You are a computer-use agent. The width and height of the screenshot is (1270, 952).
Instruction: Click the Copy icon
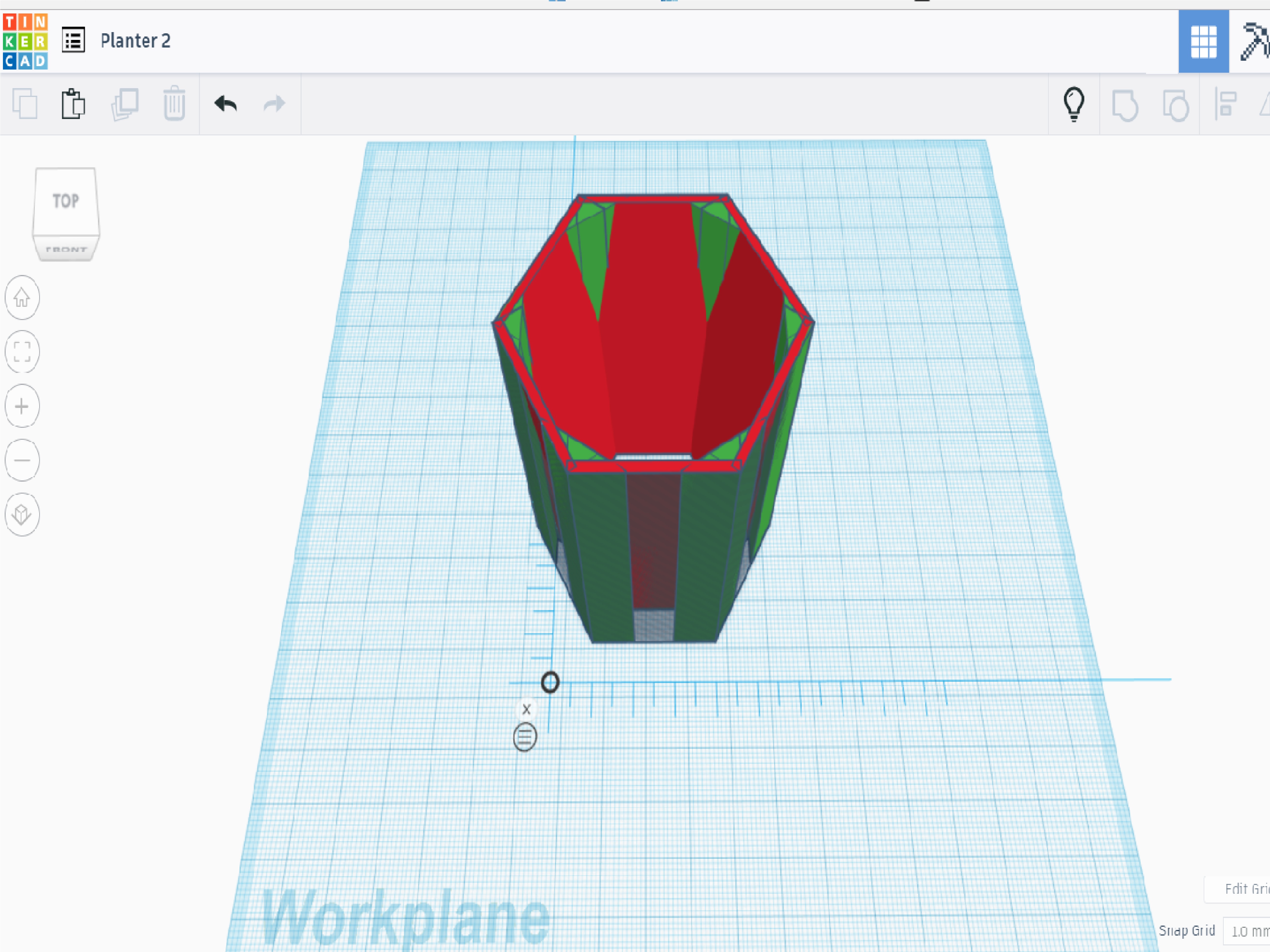coord(25,104)
